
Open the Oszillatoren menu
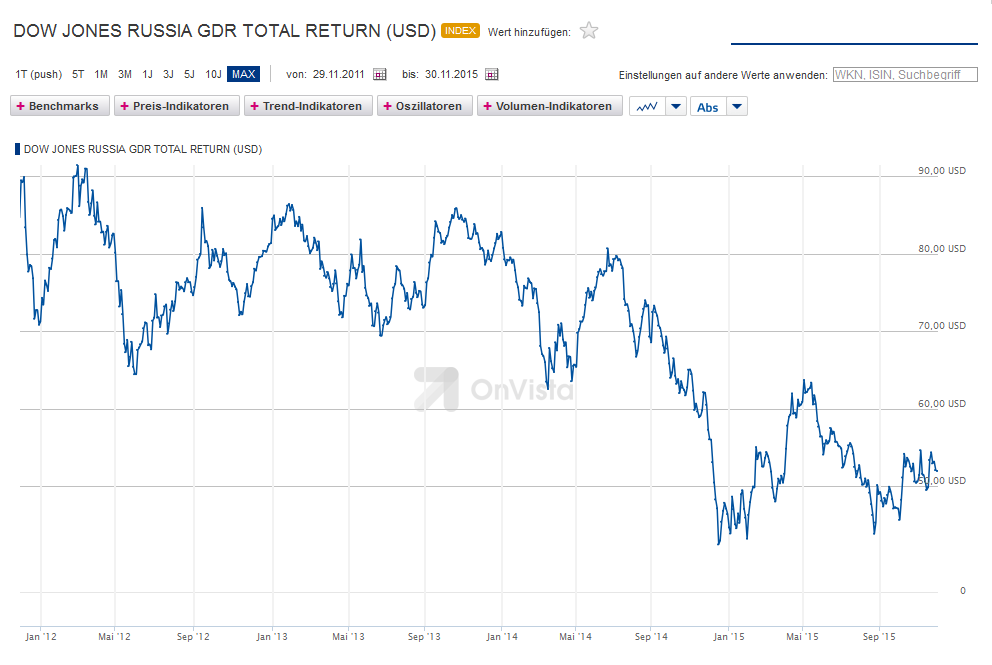click(x=425, y=106)
